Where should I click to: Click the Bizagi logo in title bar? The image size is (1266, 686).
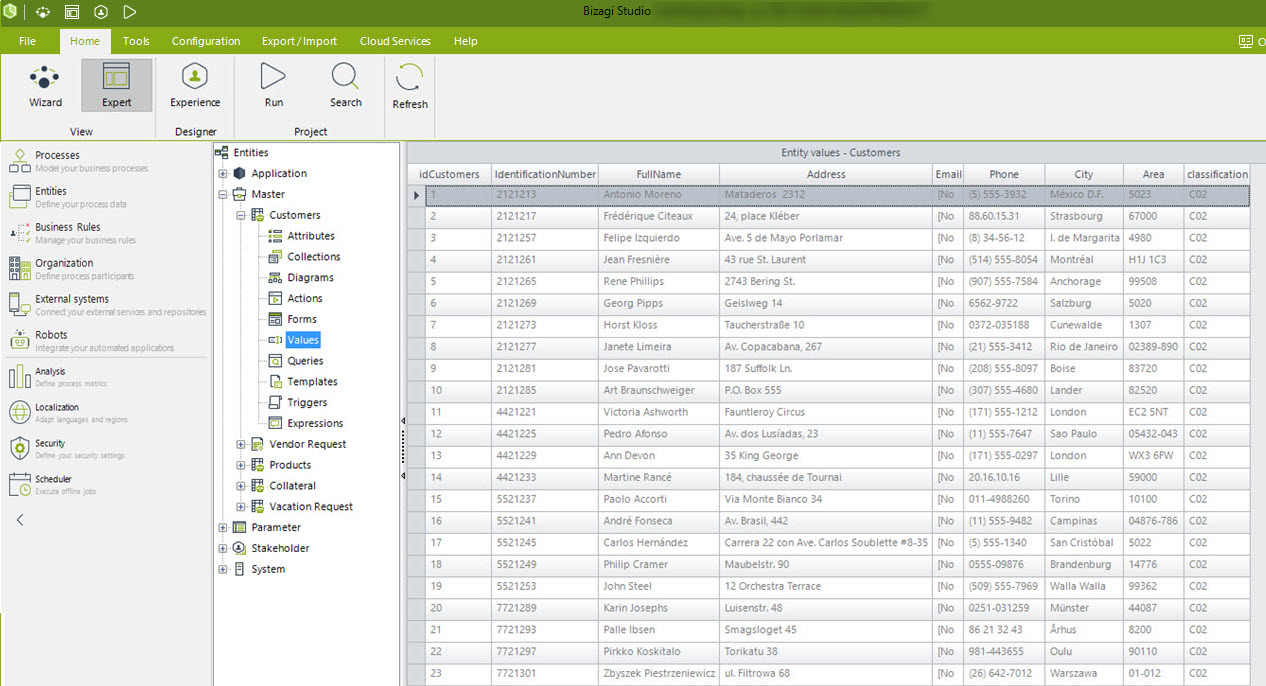[11, 12]
